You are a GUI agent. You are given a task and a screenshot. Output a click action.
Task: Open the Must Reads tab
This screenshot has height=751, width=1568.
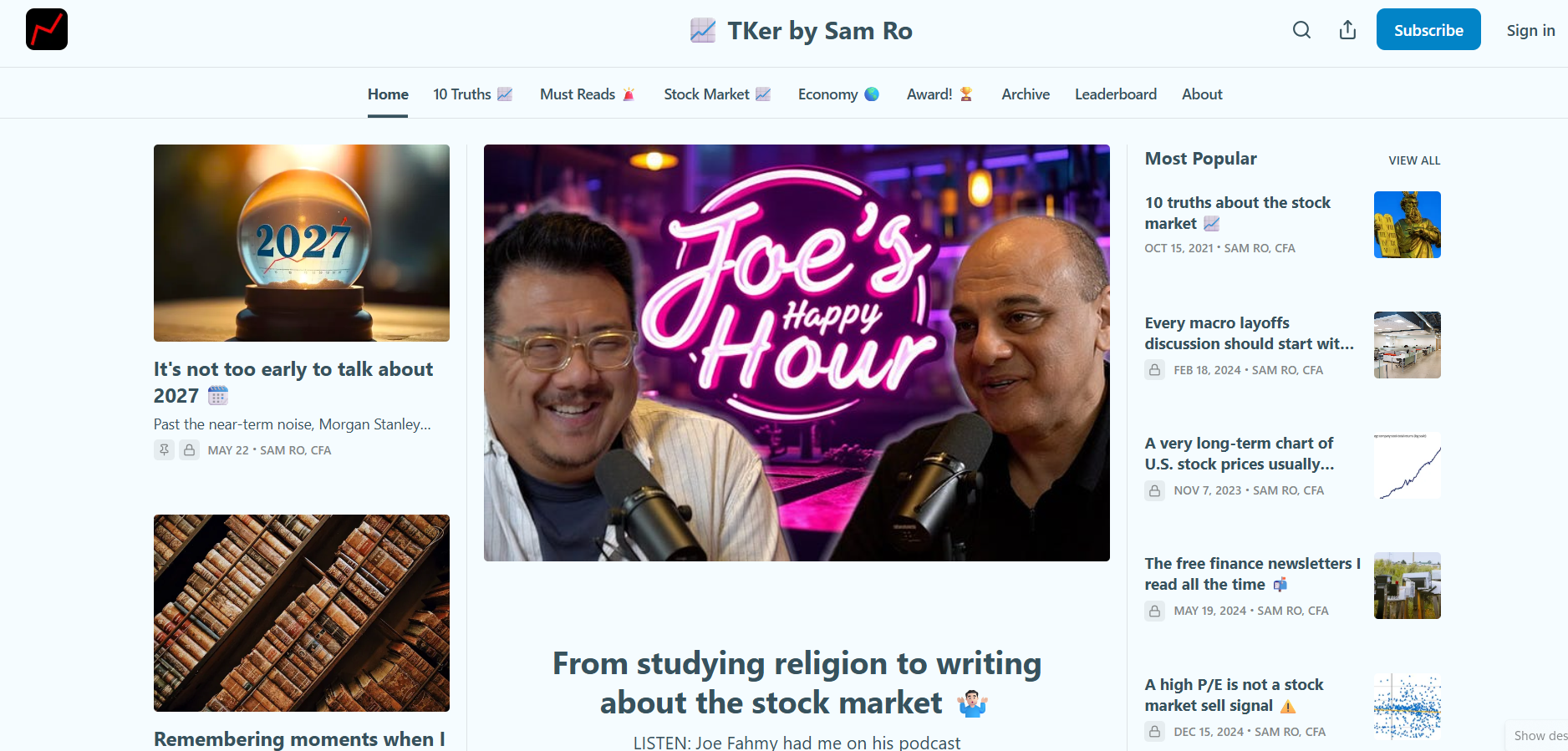click(588, 94)
